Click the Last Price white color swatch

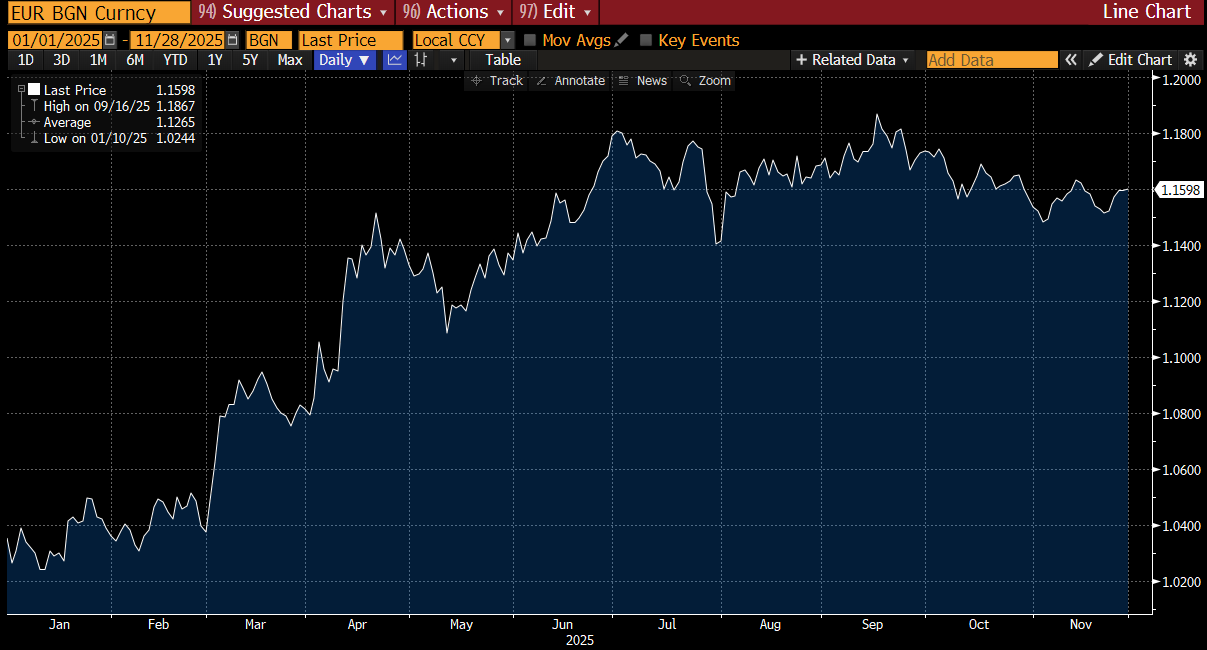(x=34, y=90)
